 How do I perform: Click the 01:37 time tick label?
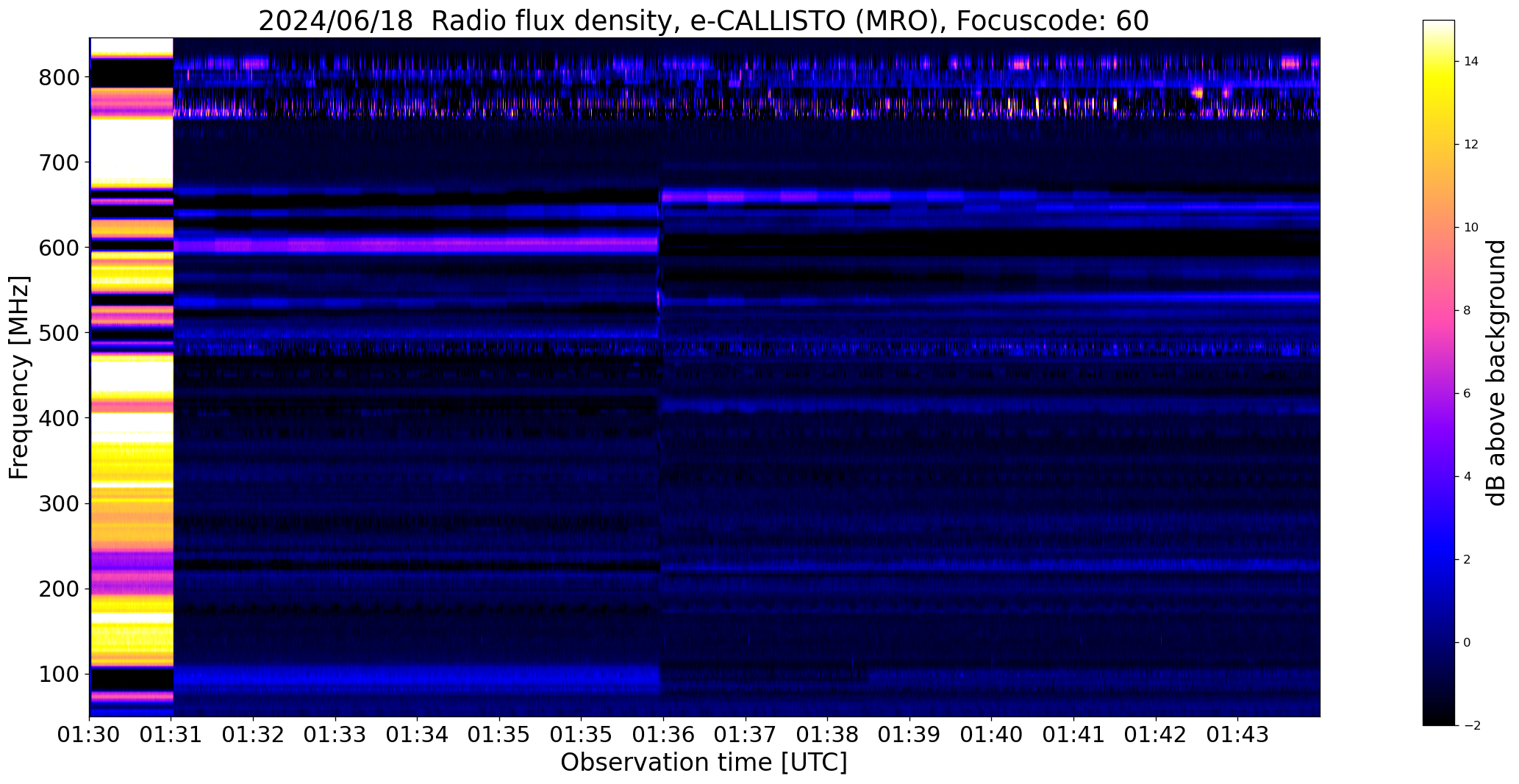click(746, 735)
